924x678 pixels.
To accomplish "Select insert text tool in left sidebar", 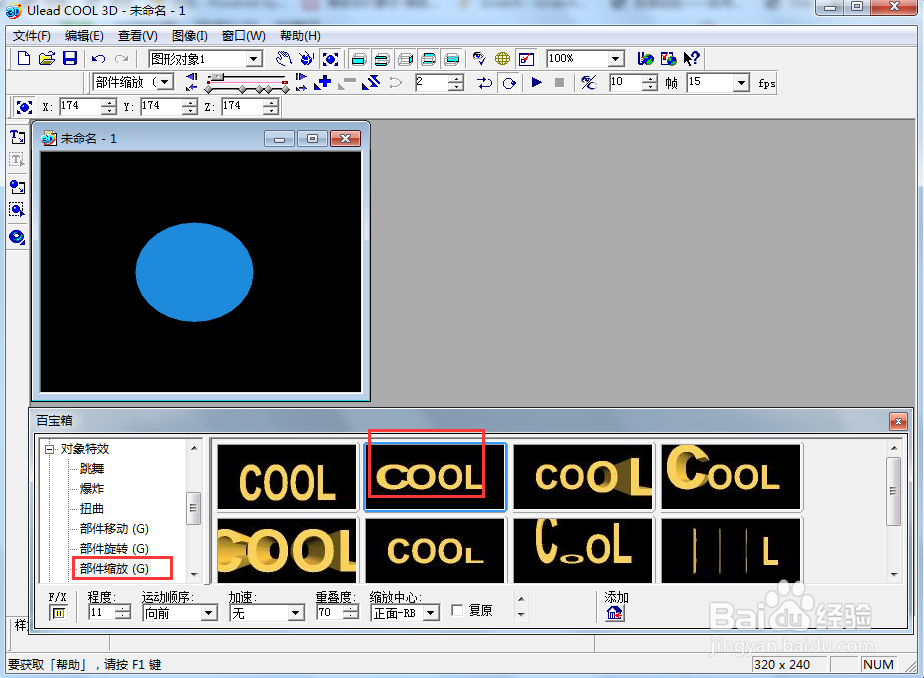I will tap(17, 137).
